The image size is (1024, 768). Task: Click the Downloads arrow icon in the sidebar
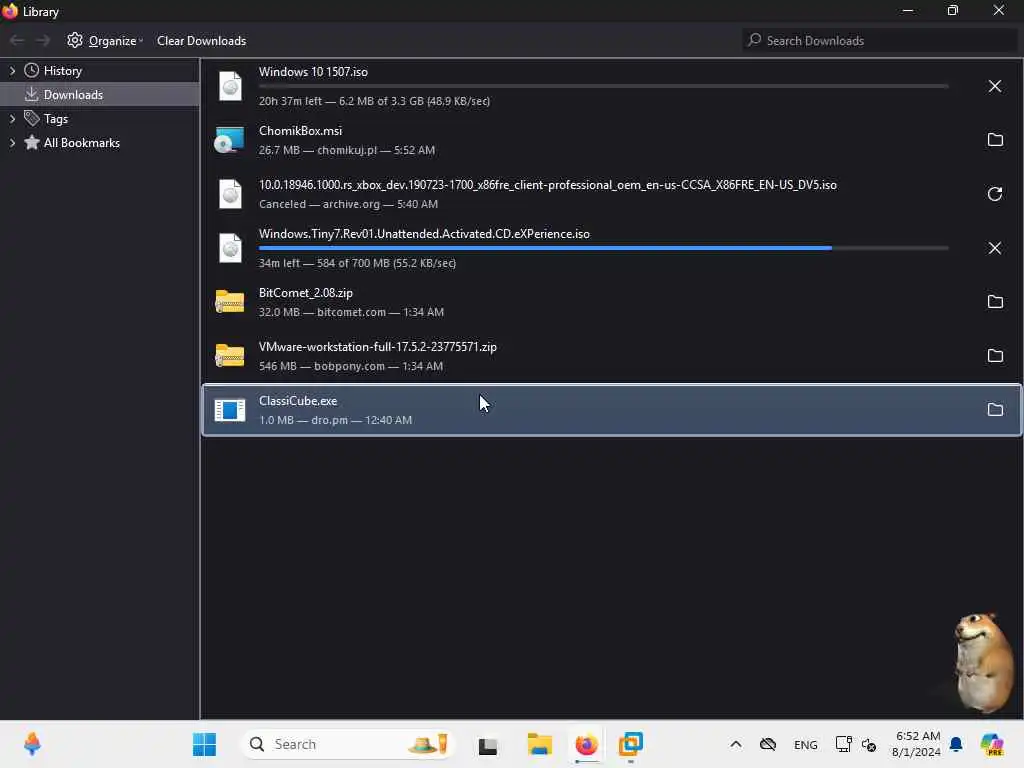[31, 95]
